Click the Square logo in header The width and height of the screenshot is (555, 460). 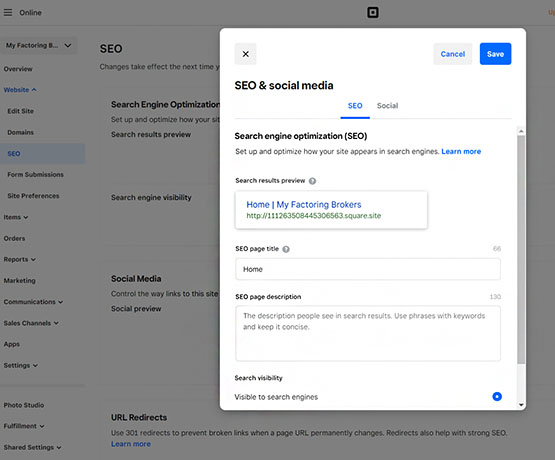(373, 13)
